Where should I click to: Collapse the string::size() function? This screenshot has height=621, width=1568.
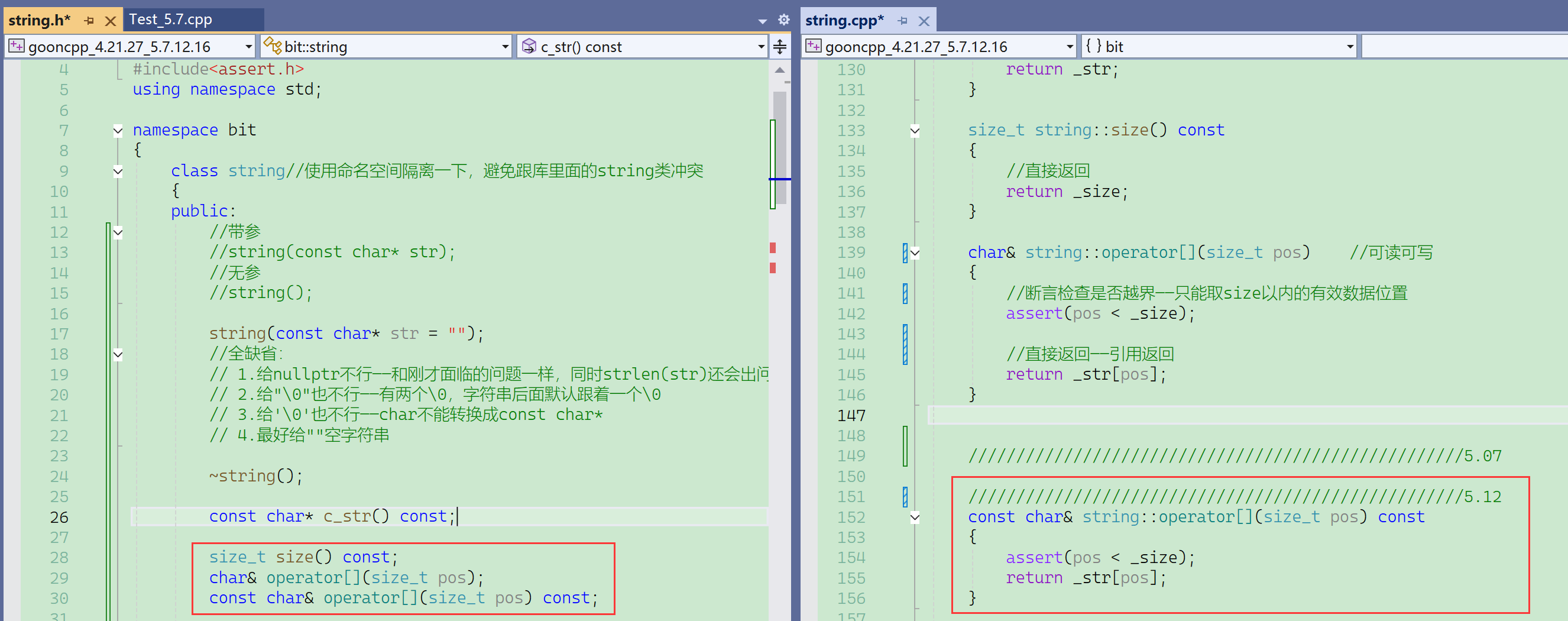tap(915, 130)
